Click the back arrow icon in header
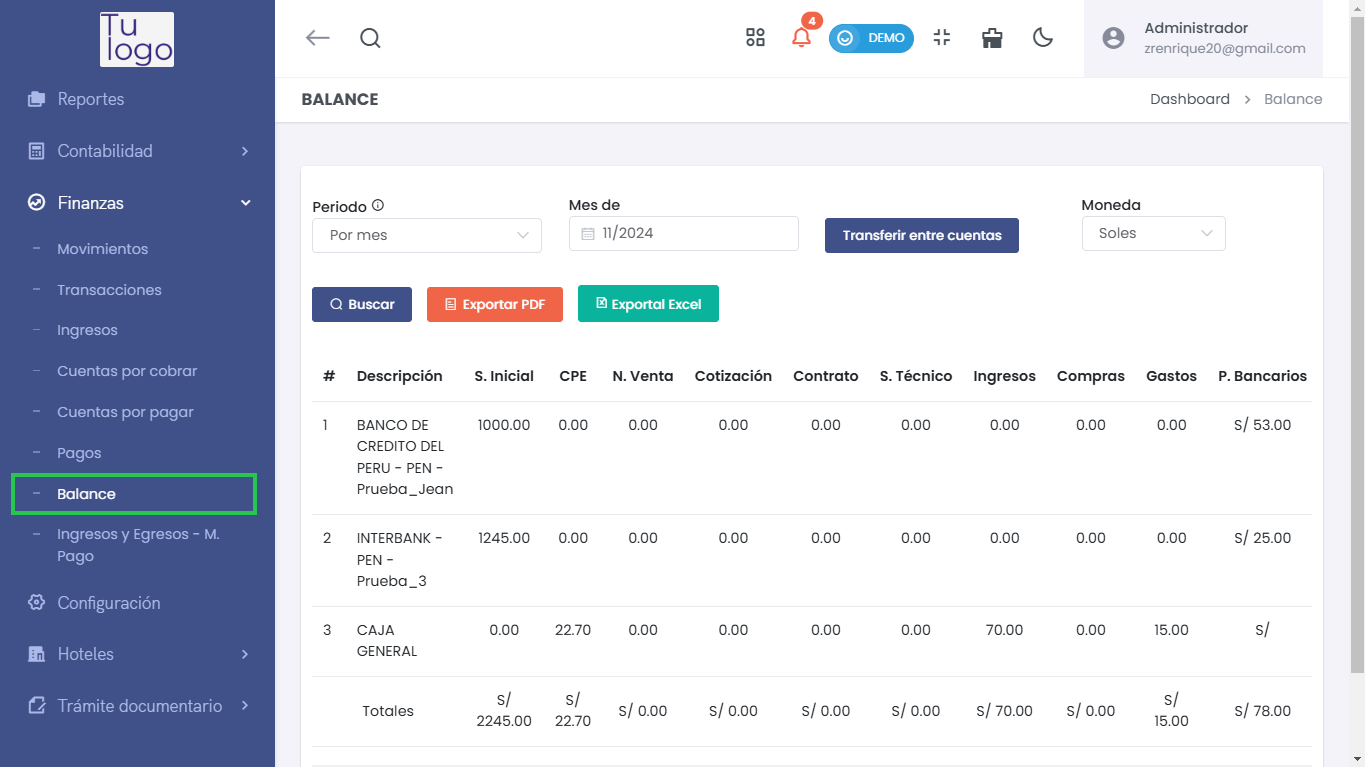 pyautogui.click(x=317, y=38)
